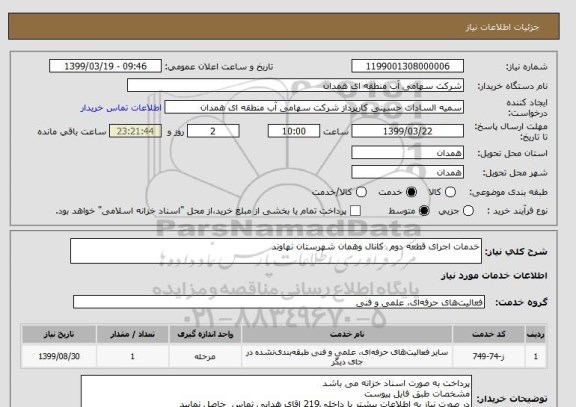Click the row number cell of service ز-74-749
The image size is (576, 407).
(536, 356)
